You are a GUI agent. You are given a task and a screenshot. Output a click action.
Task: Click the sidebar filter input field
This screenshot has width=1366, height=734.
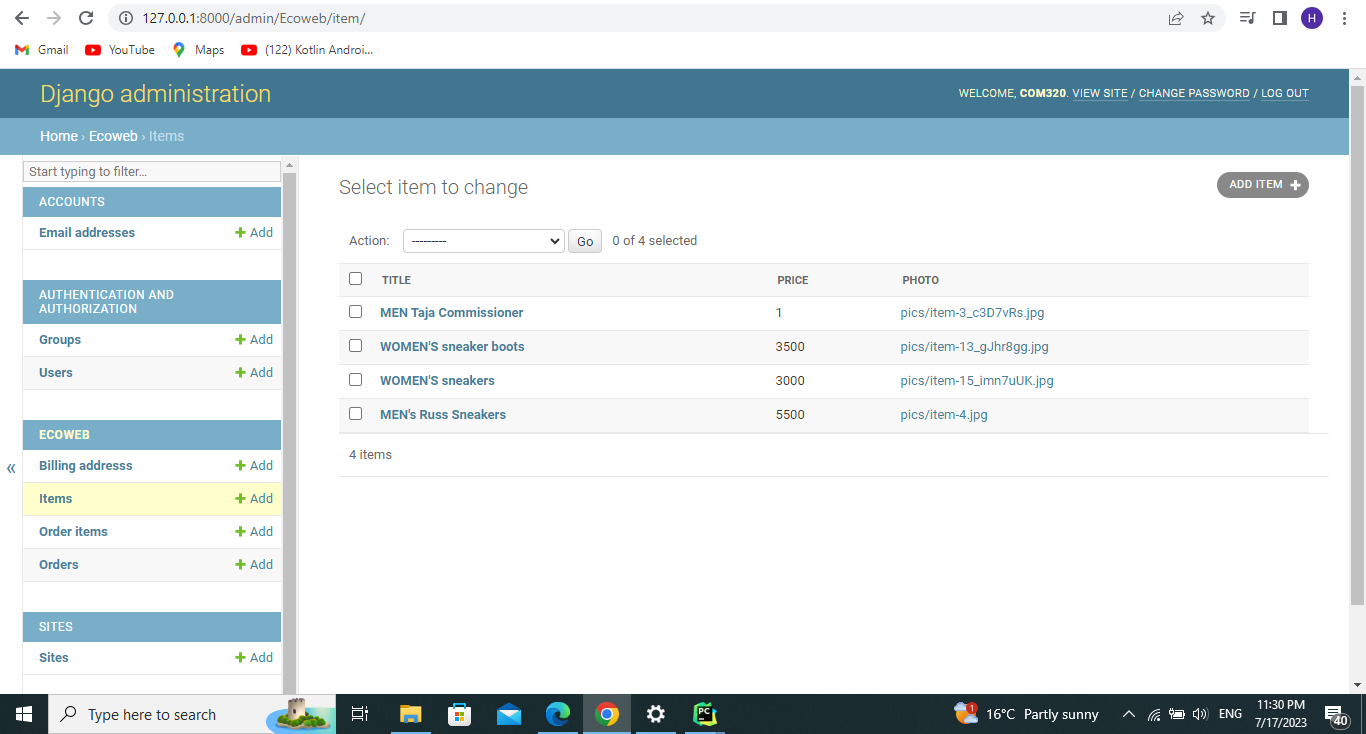[x=151, y=171]
